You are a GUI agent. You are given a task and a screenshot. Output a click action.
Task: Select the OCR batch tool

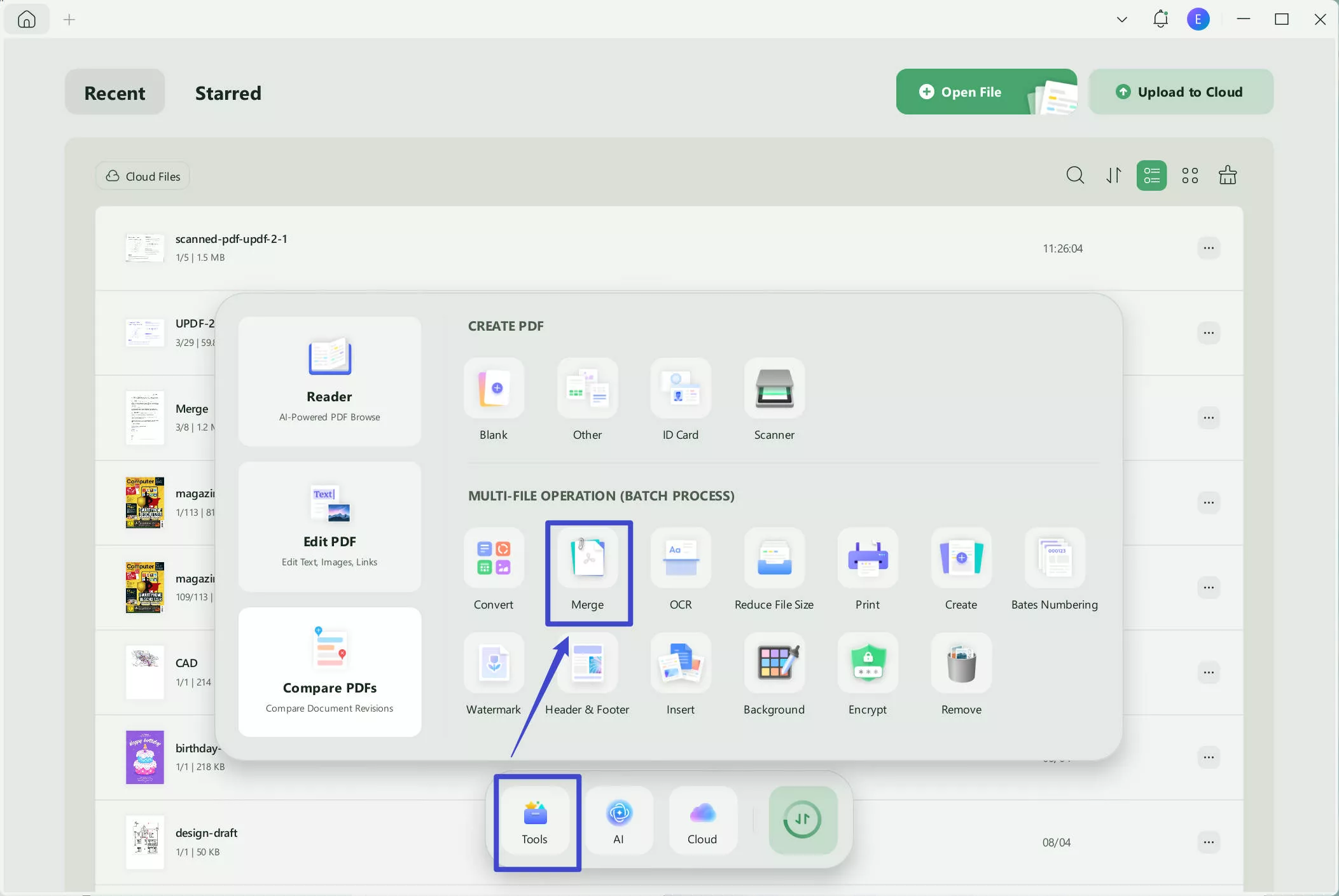point(680,570)
